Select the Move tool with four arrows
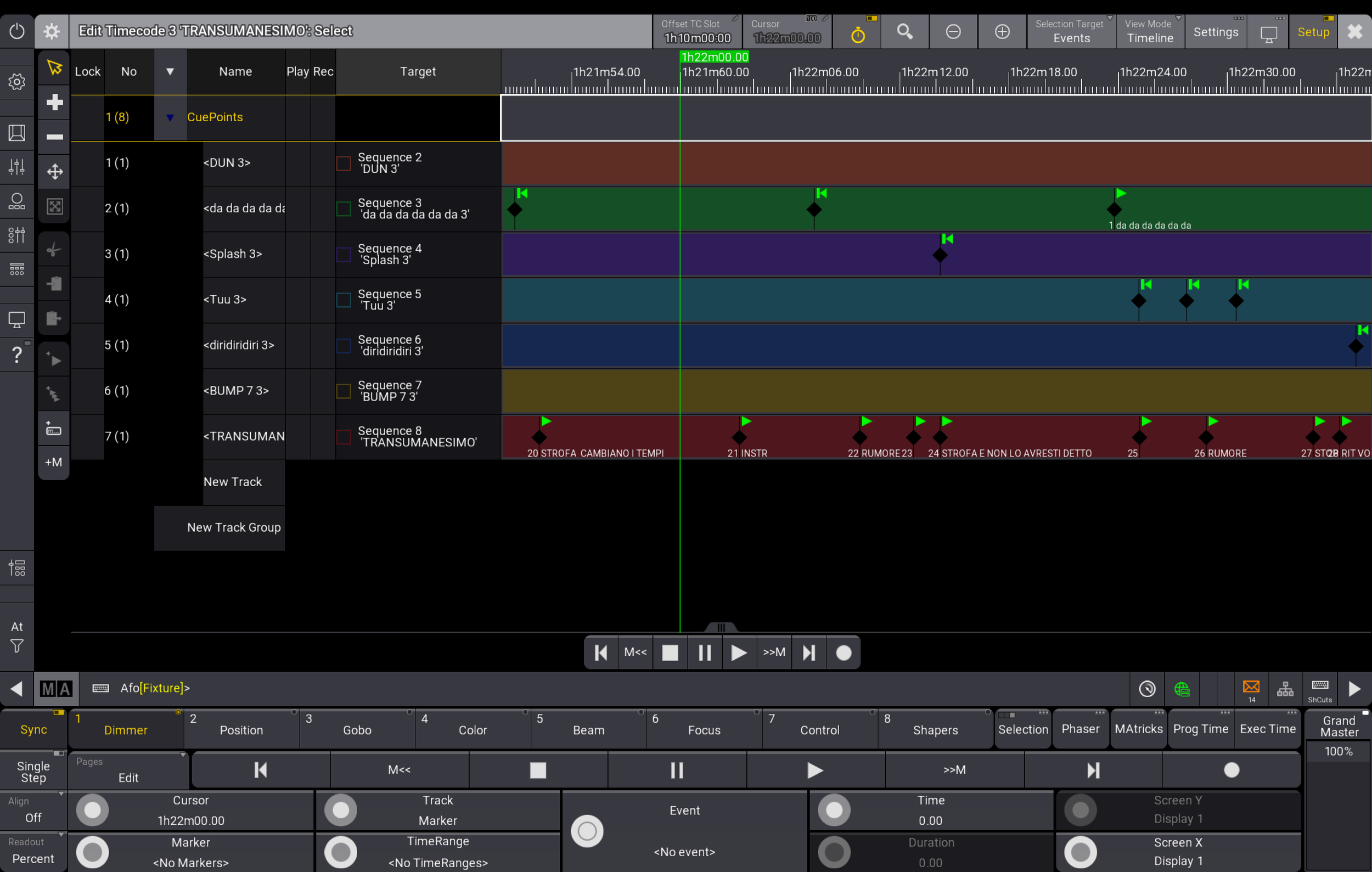The height and width of the screenshot is (872, 1372). tap(54, 171)
